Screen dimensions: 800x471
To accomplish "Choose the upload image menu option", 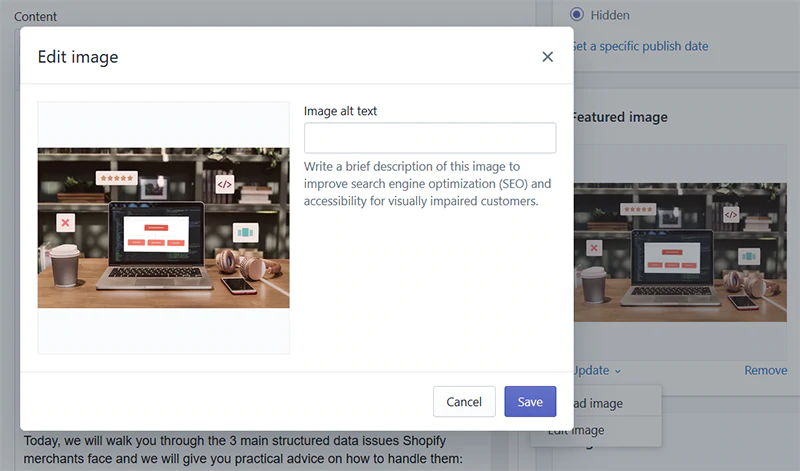I will [x=598, y=403].
